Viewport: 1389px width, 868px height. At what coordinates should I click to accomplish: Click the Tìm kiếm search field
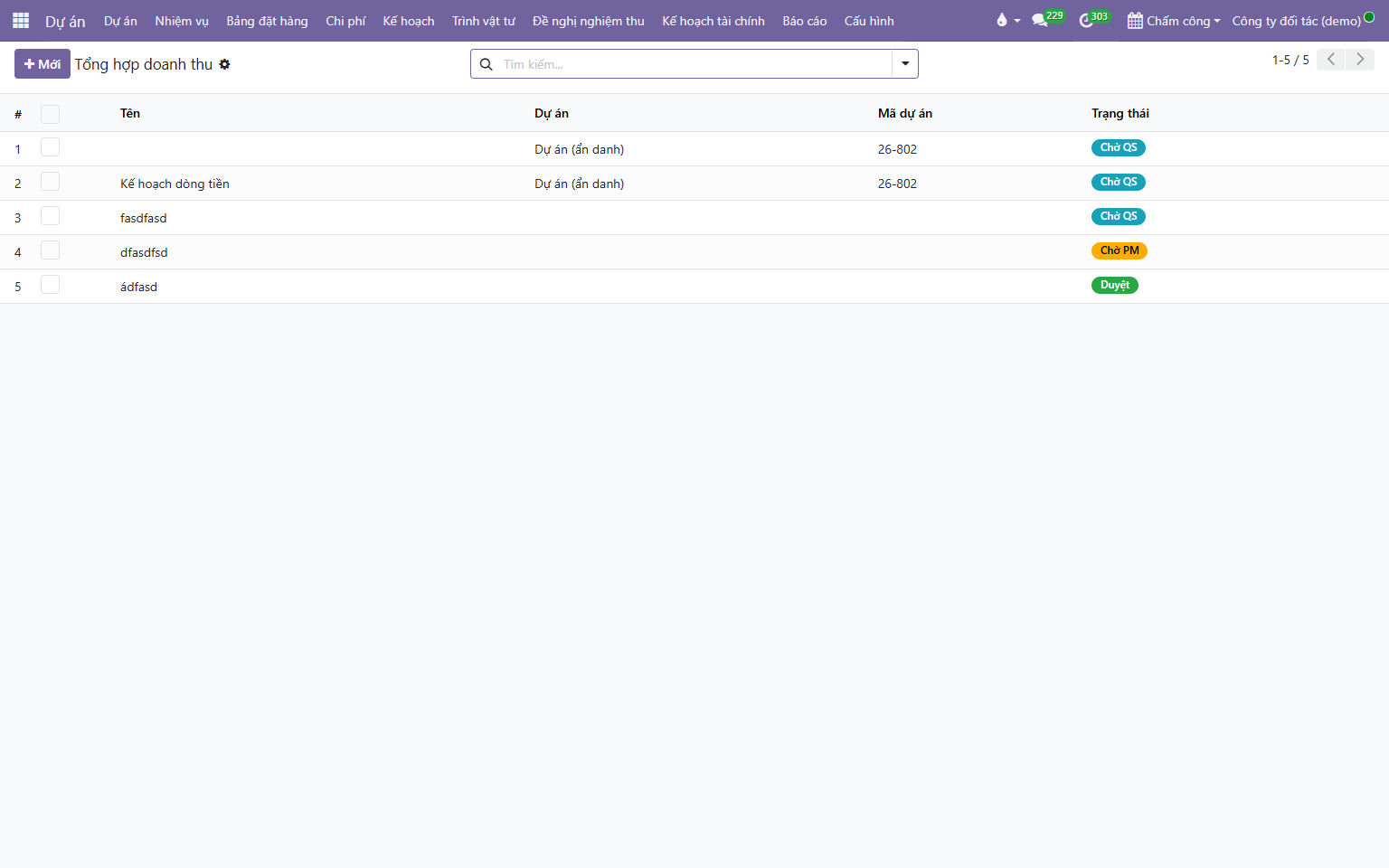pyautogui.click(x=694, y=64)
